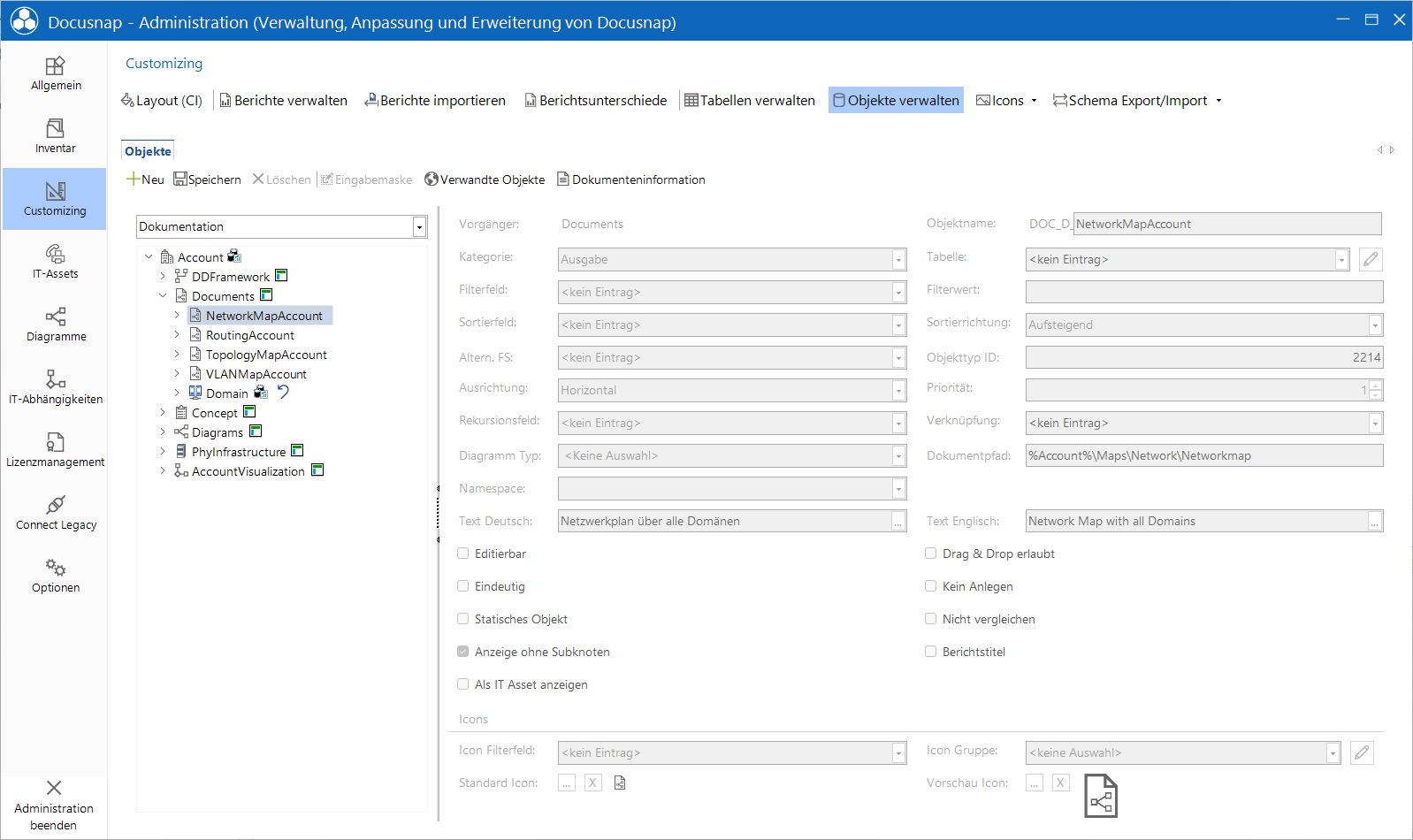1413x840 pixels.
Task: Open the Allgemein sidebar section
Action: (55, 73)
